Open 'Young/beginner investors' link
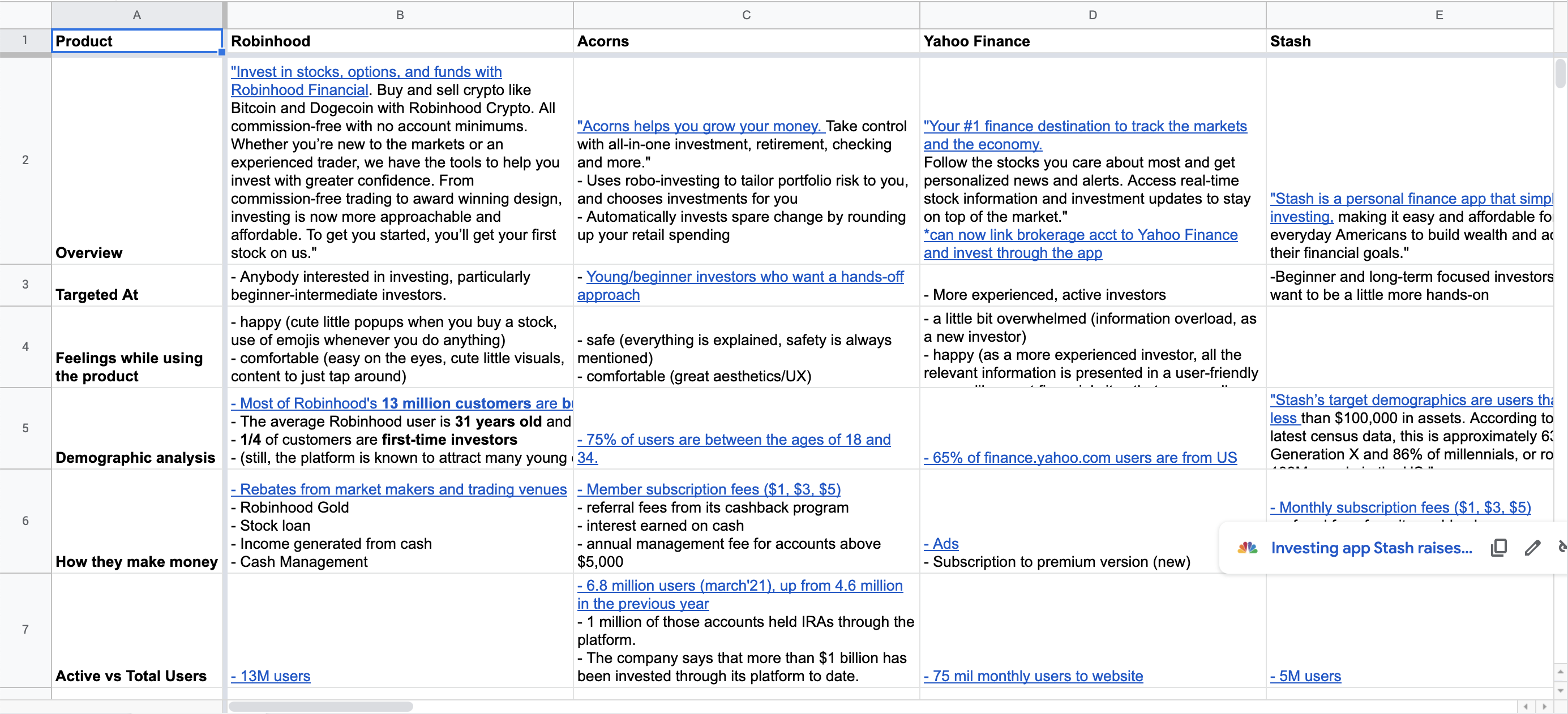This screenshot has height=714, width=1568. 740,285
